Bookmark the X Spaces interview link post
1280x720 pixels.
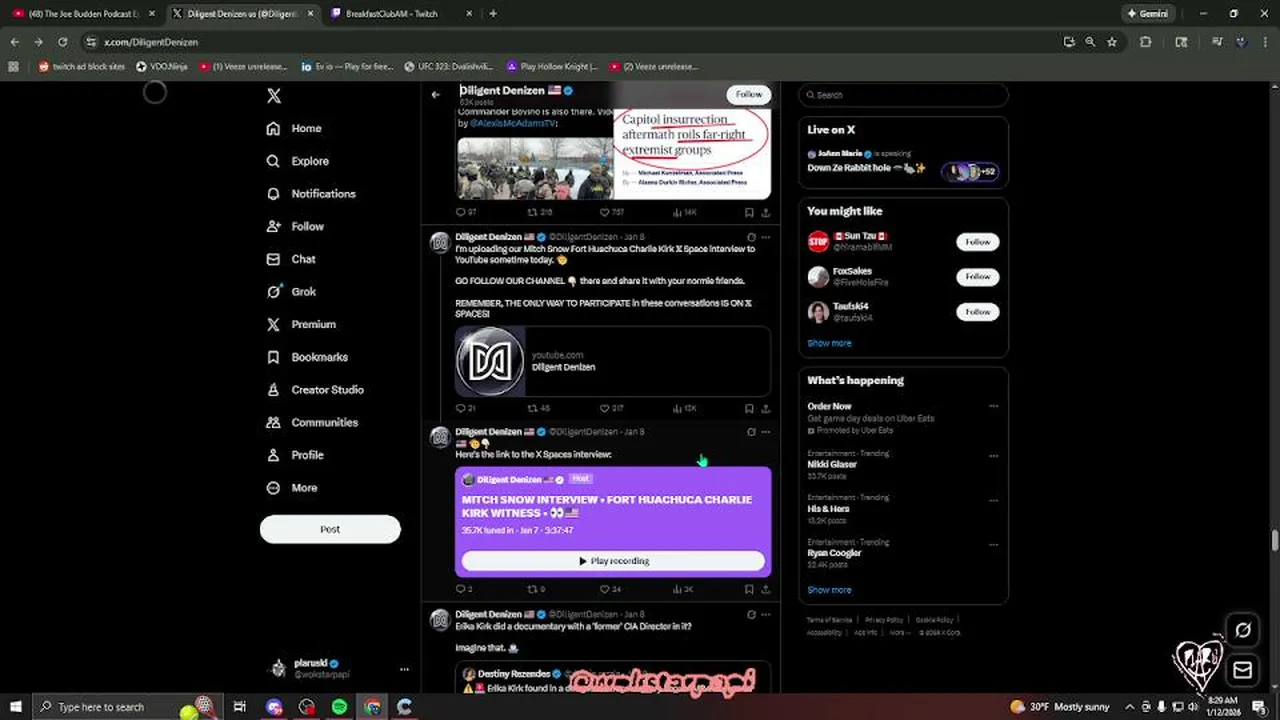749,589
